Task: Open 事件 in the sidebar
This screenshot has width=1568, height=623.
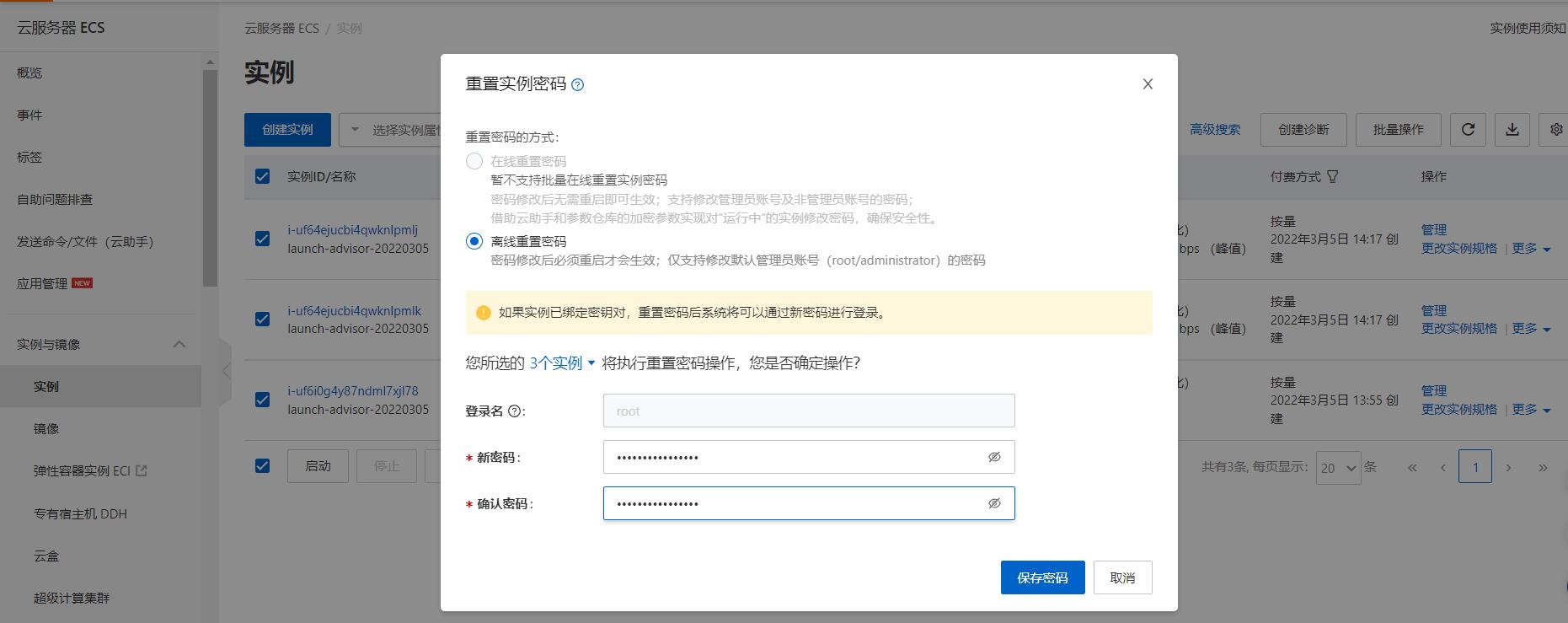Action: [29, 115]
